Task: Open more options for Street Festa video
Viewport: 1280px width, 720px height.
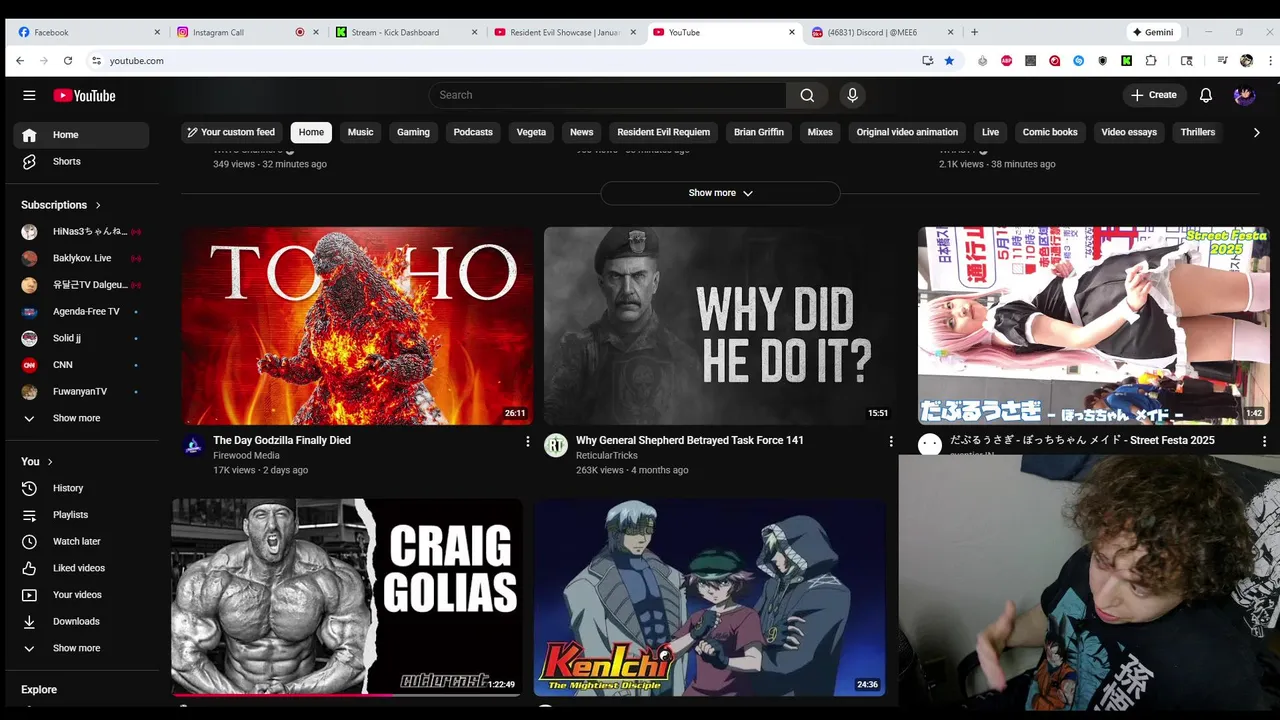Action: tap(1264, 441)
